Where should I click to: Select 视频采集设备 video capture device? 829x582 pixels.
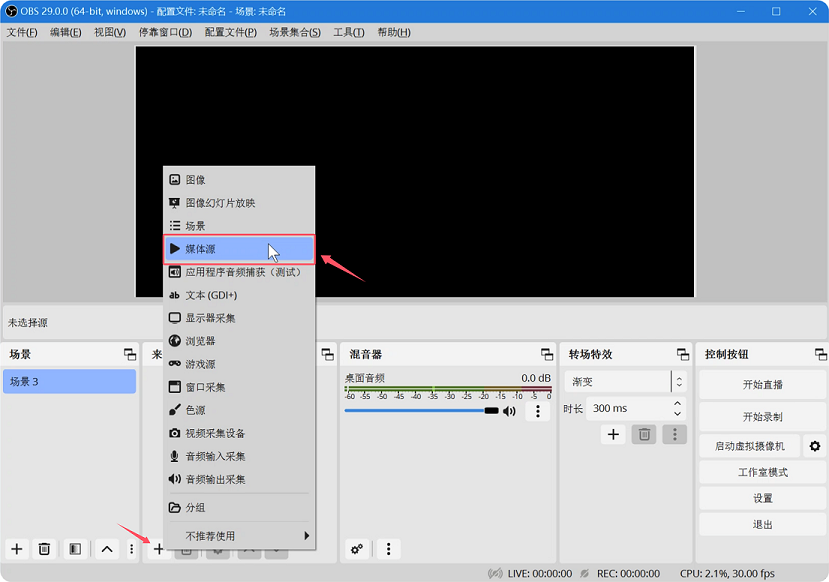[239, 433]
